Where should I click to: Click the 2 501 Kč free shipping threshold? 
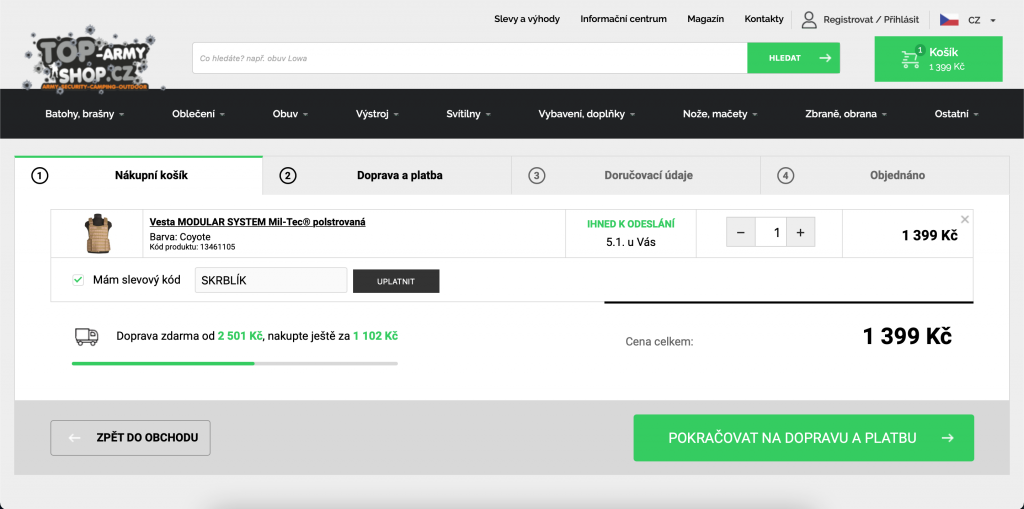pyautogui.click(x=240, y=336)
